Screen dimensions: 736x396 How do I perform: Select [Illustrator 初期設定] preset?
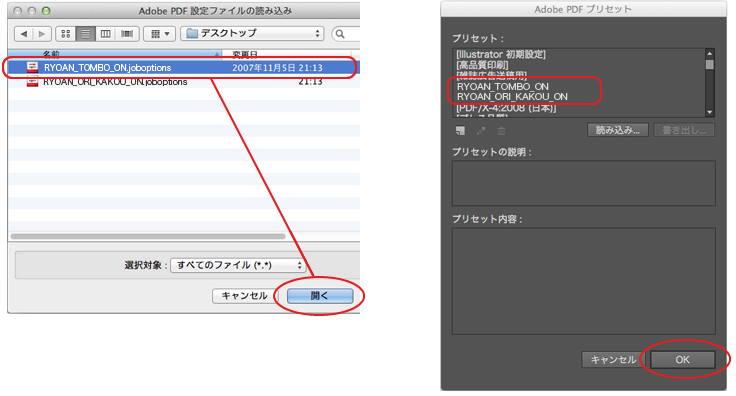tap(501, 54)
